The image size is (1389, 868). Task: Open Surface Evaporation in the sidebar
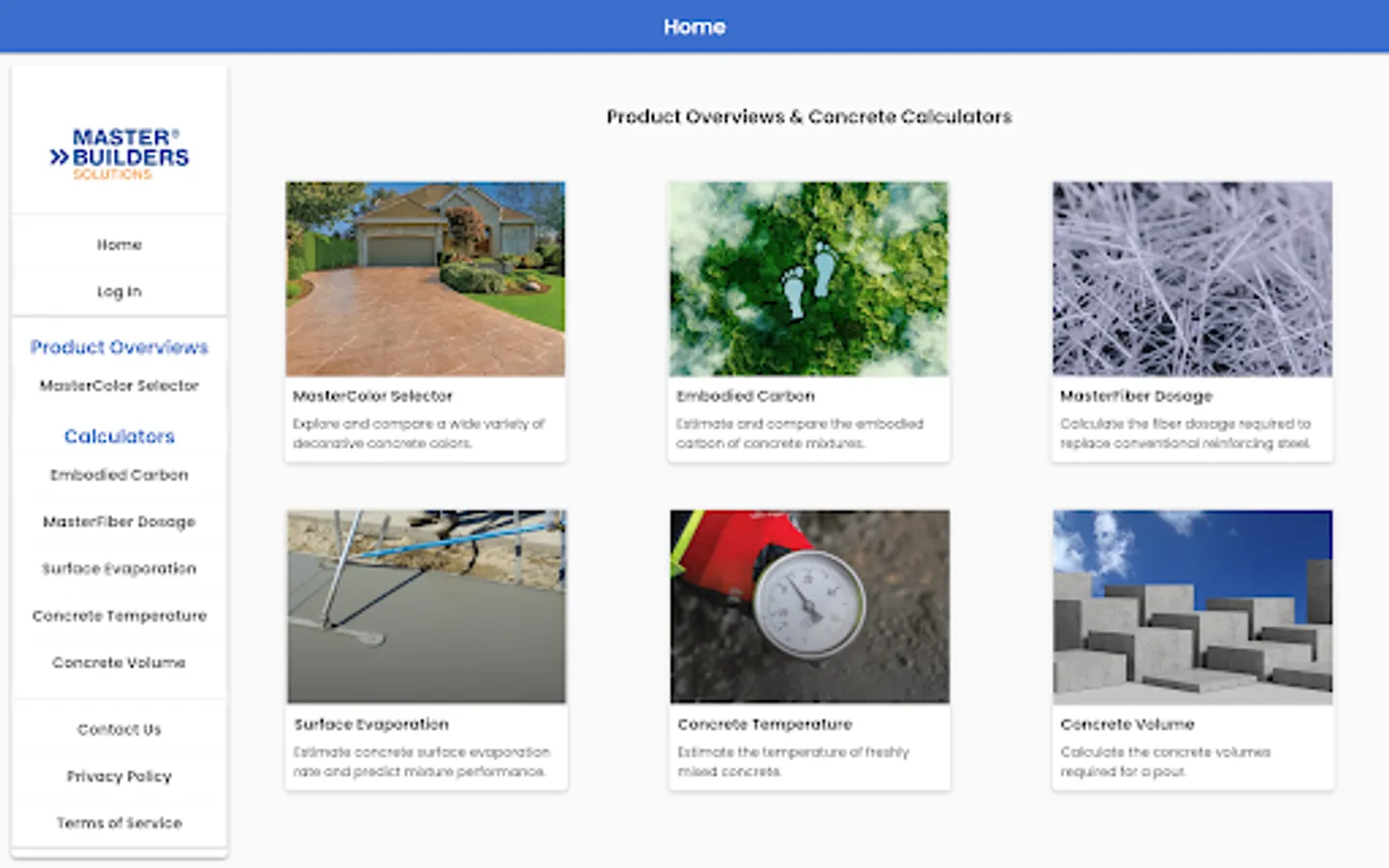tap(120, 569)
